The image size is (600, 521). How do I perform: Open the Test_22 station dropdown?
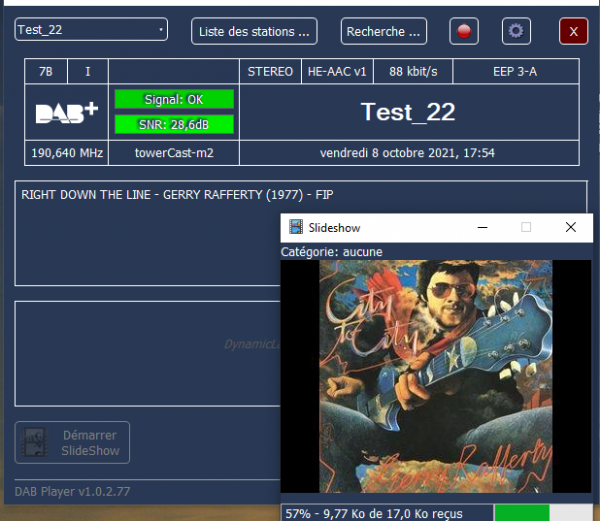click(91, 29)
